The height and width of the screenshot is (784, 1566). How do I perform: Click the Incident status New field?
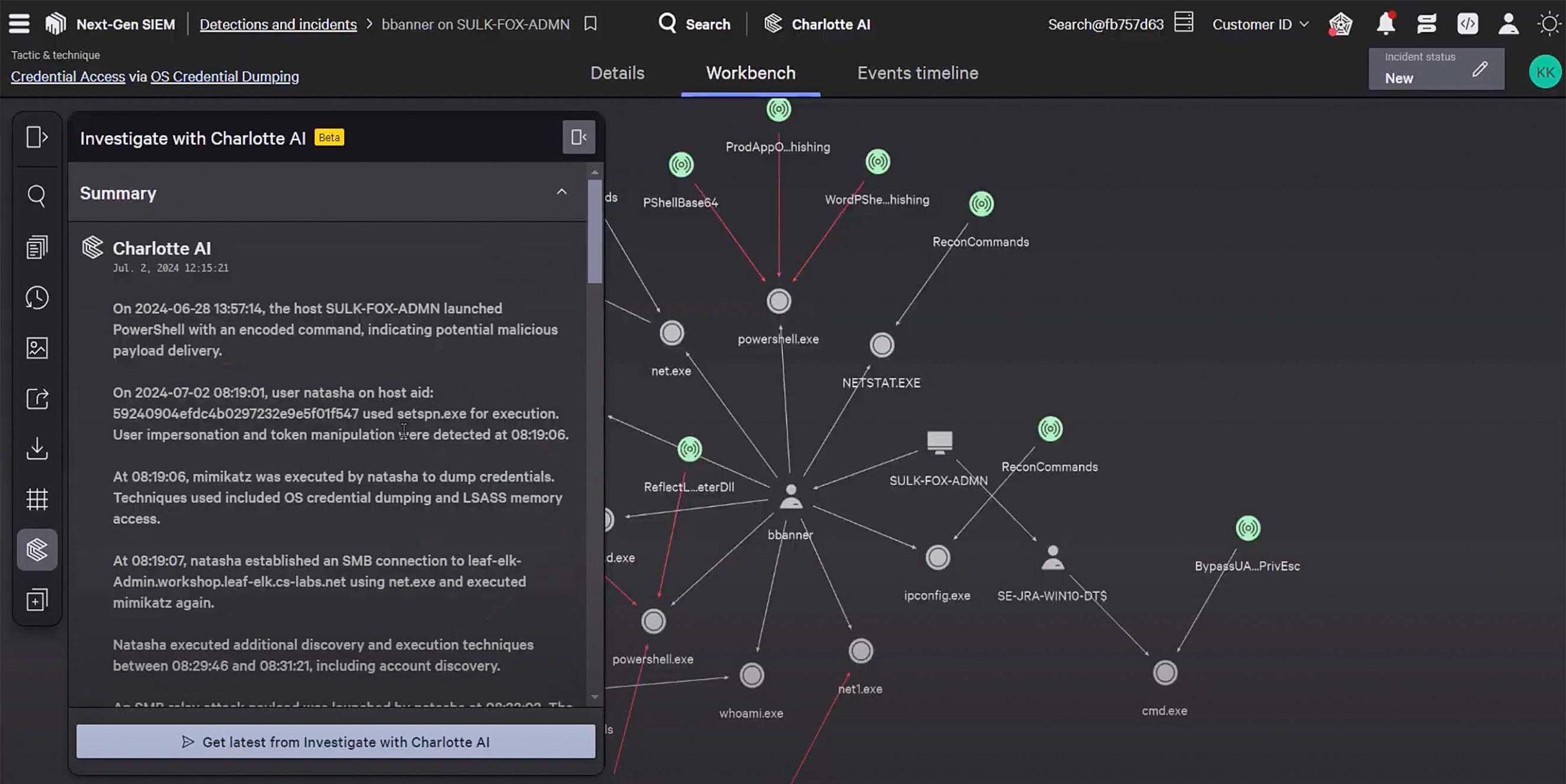pyautogui.click(x=1436, y=69)
